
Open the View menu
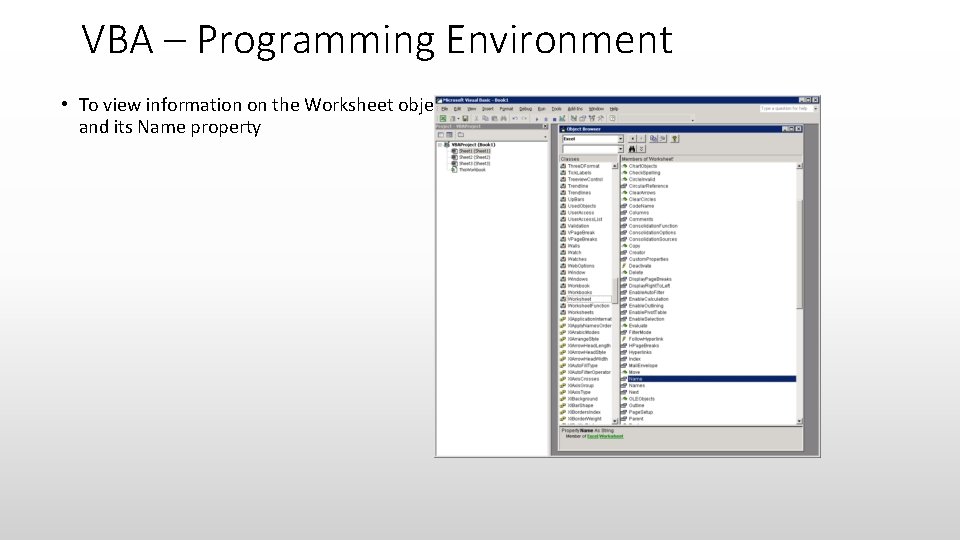(x=471, y=109)
